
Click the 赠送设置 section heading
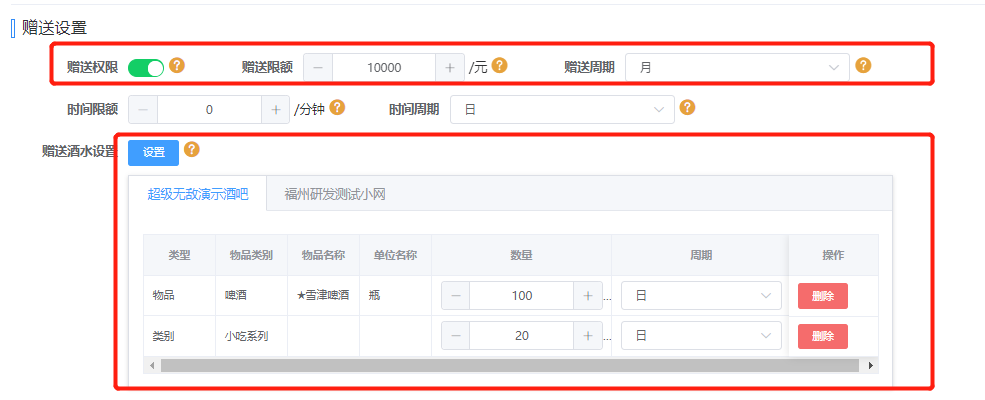pyautogui.click(x=54, y=28)
